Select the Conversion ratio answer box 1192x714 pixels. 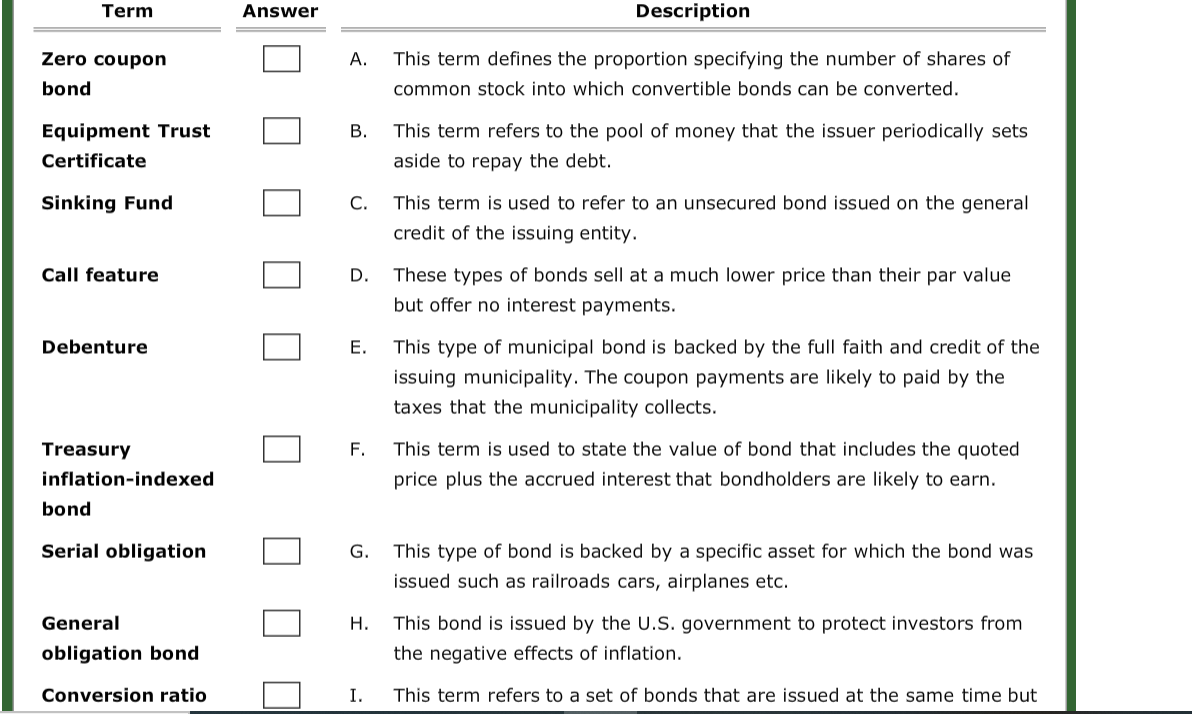pos(281,695)
